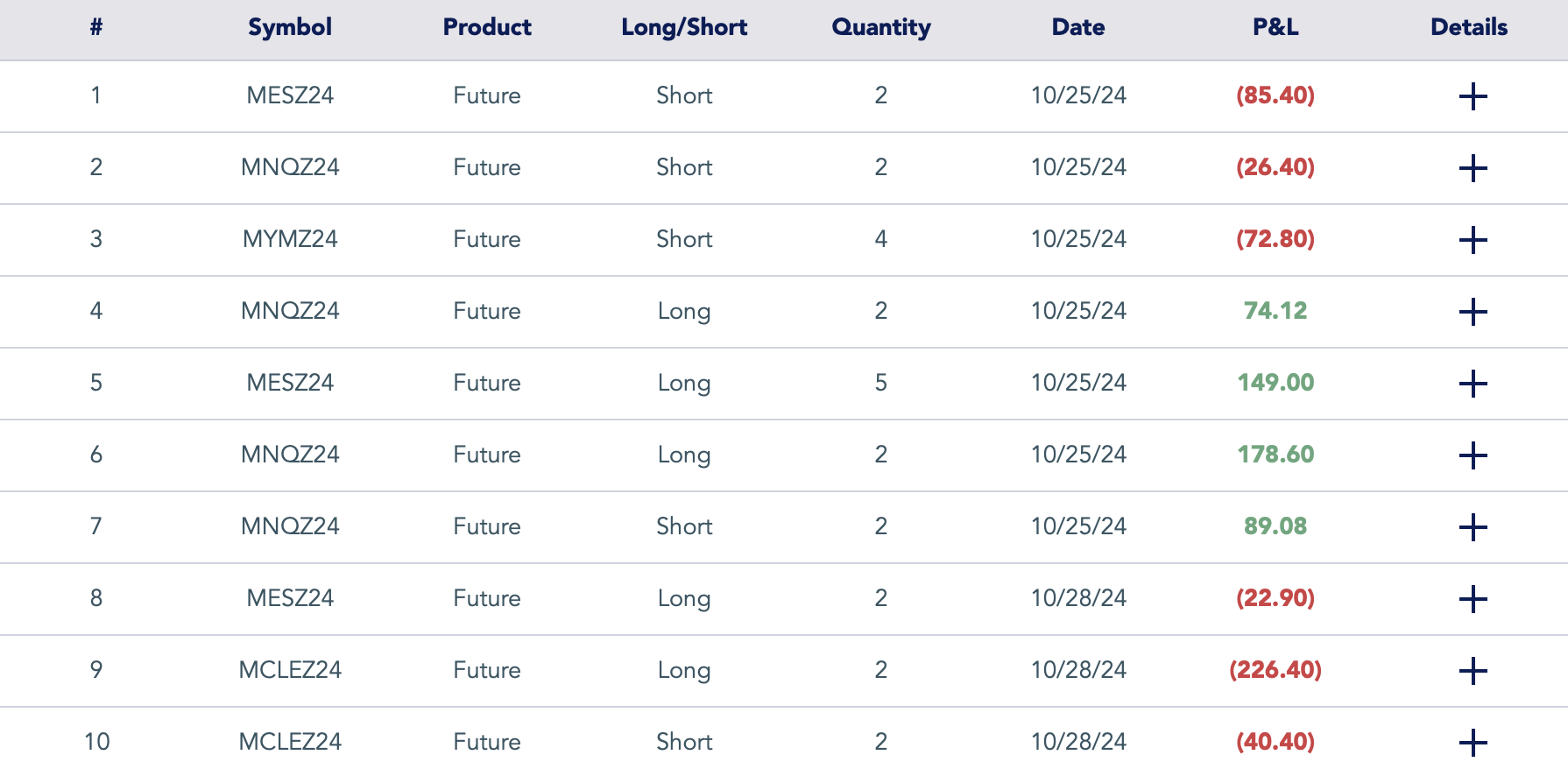Click plus icon for trade 10
The image size is (1568, 776).
(x=1473, y=743)
